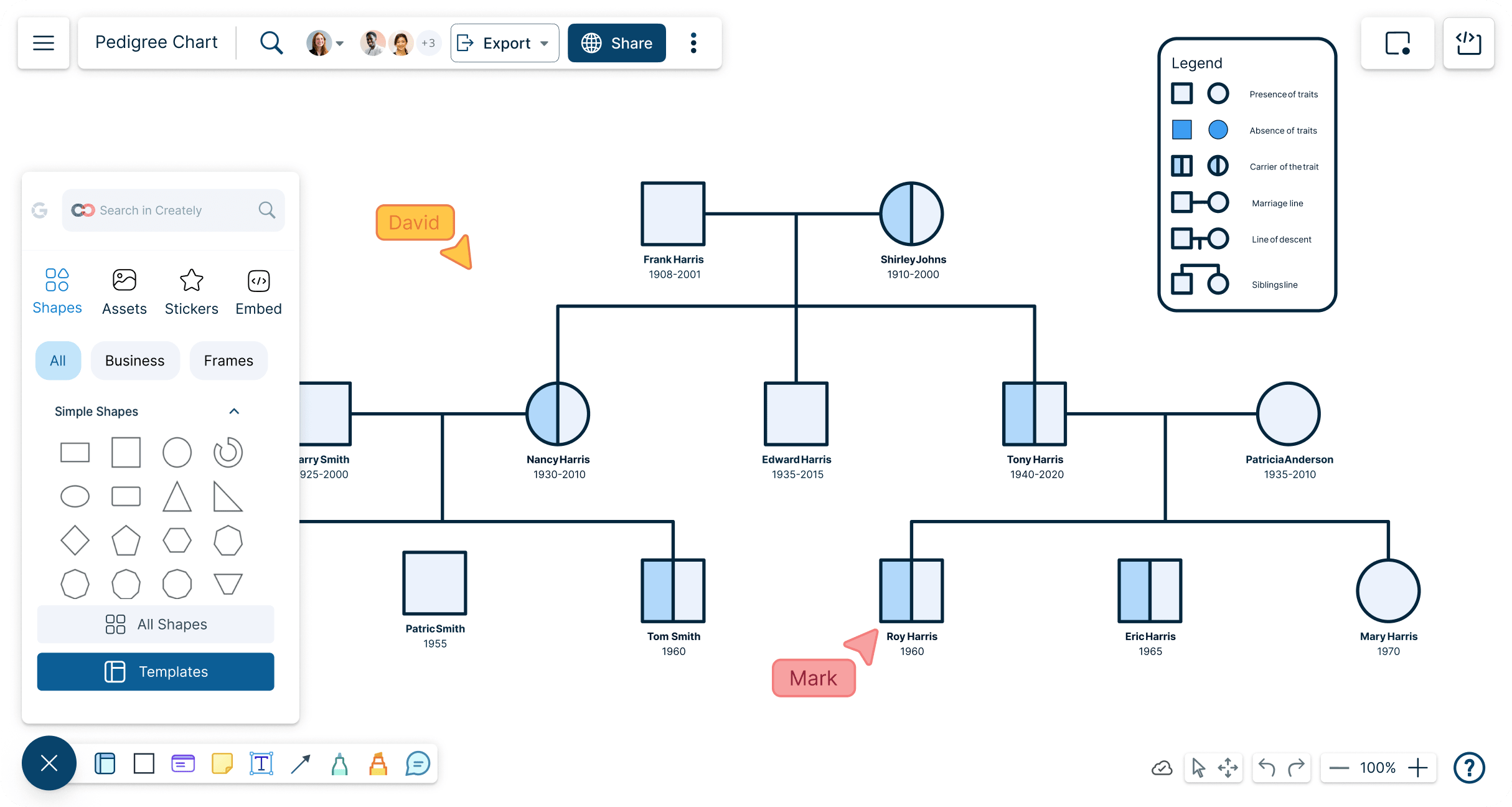Open All Shapes library

(x=156, y=624)
